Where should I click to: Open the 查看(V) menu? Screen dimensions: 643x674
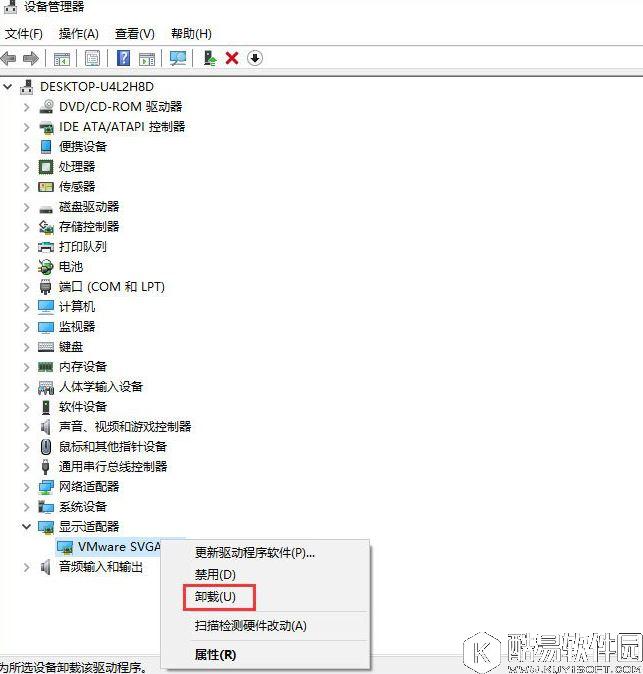pyautogui.click(x=135, y=34)
